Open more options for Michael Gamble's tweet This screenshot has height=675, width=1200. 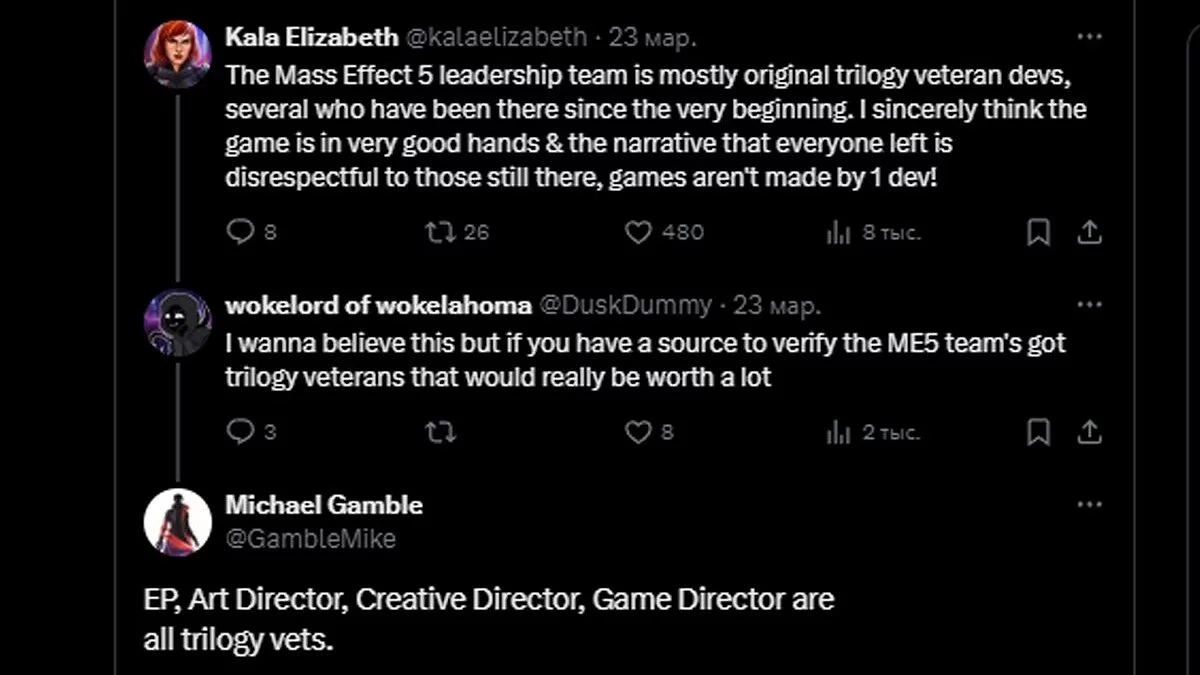point(1089,505)
